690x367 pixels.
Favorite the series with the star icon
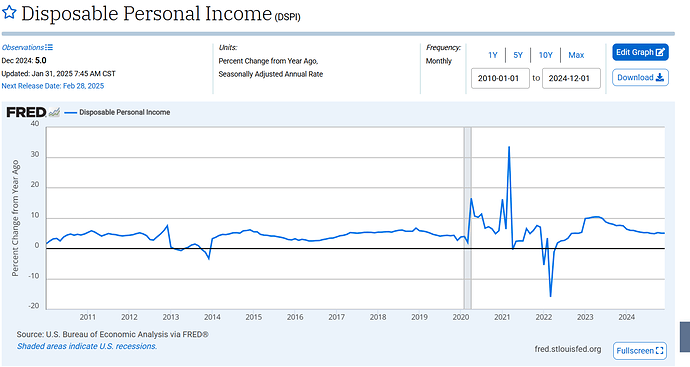pyautogui.click(x=9, y=12)
